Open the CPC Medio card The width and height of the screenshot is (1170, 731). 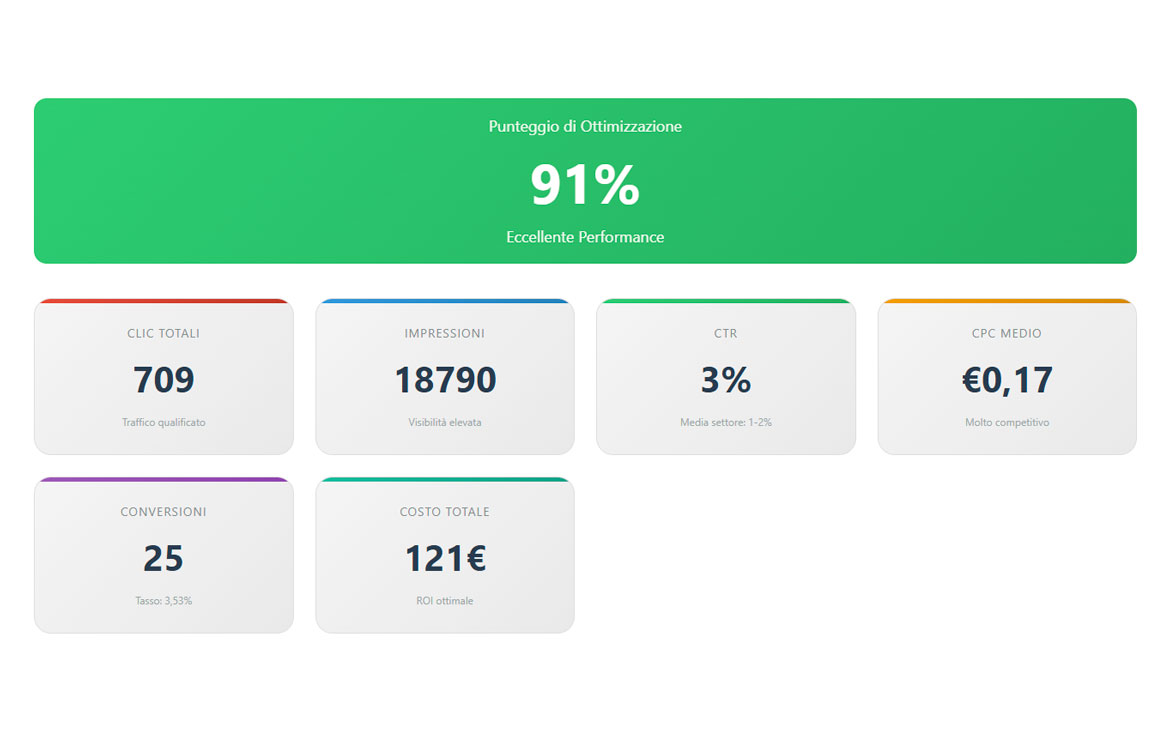pos(1006,377)
